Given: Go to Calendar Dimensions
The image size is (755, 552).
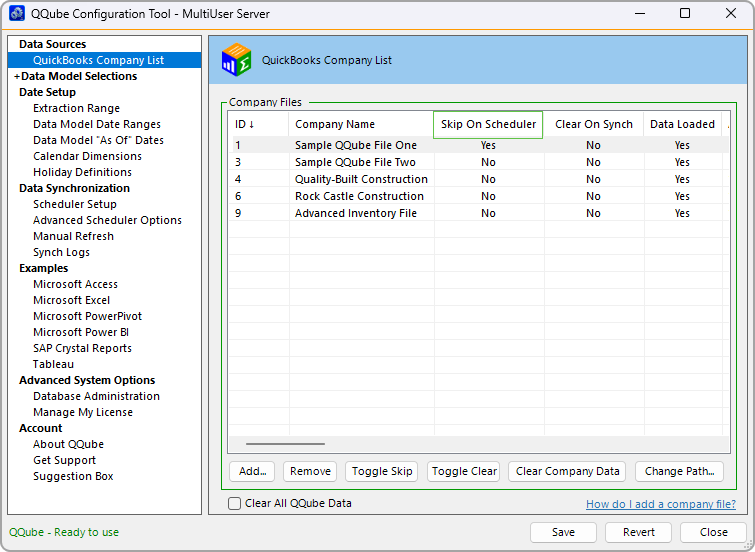Looking at the screenshot, I should (x=87, y=156).
